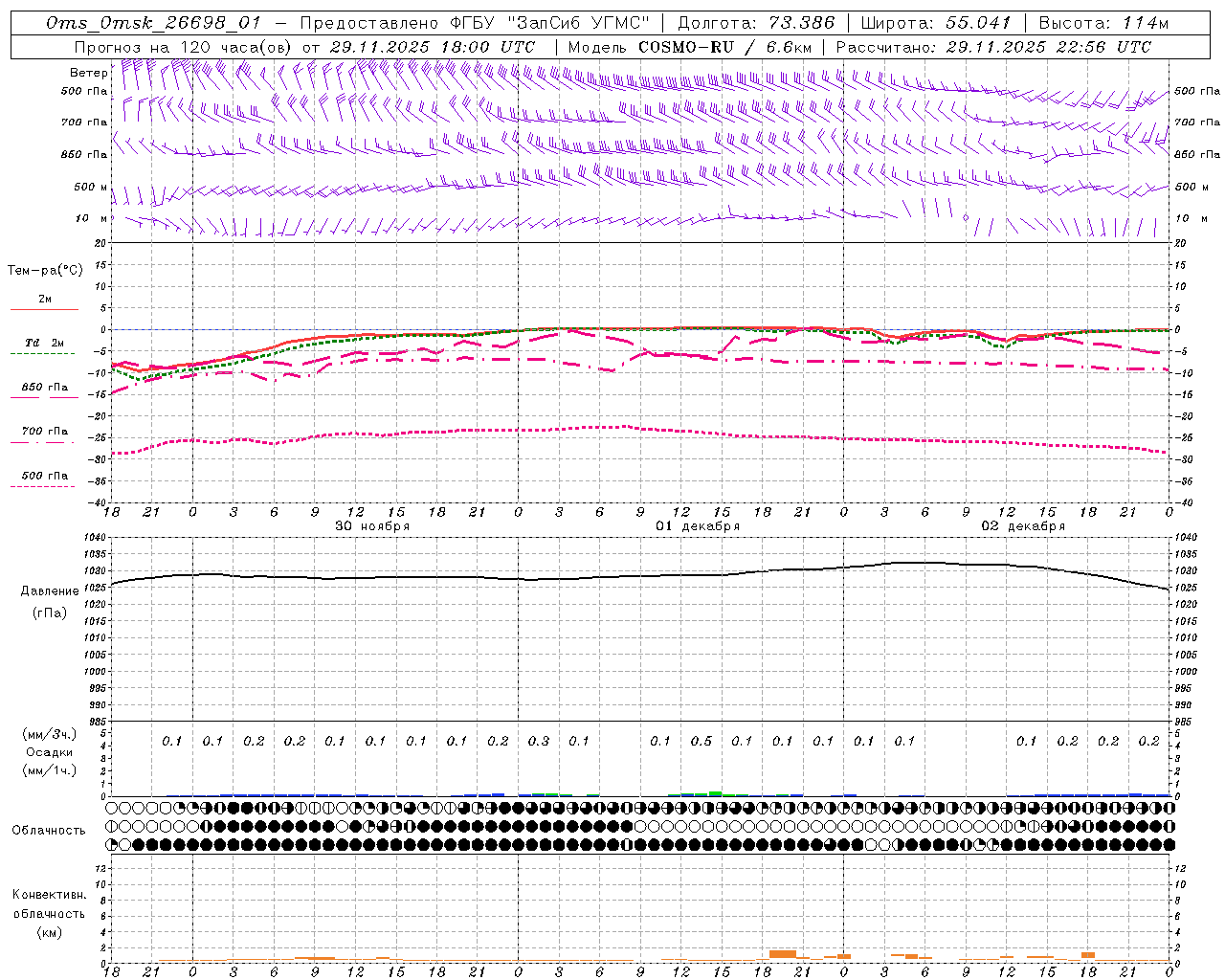Click the station title Oms_Omsk_26698_01
This screenshot has height=980, width=1225.
click(152, 23)
